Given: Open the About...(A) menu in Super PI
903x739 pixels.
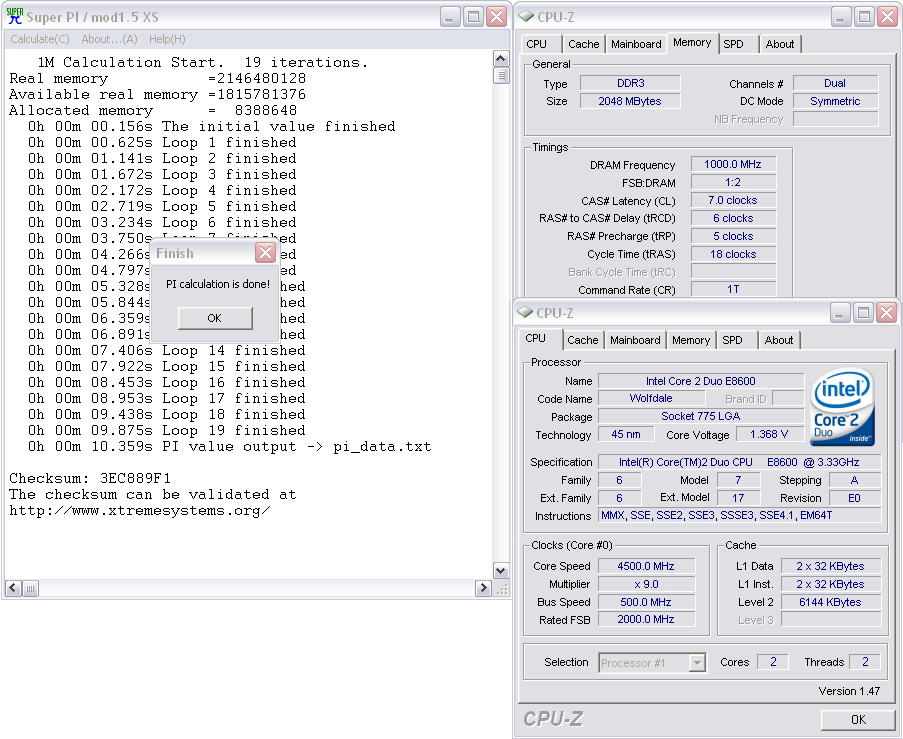Looking at the screenshot, I should (x=109, y=39).
